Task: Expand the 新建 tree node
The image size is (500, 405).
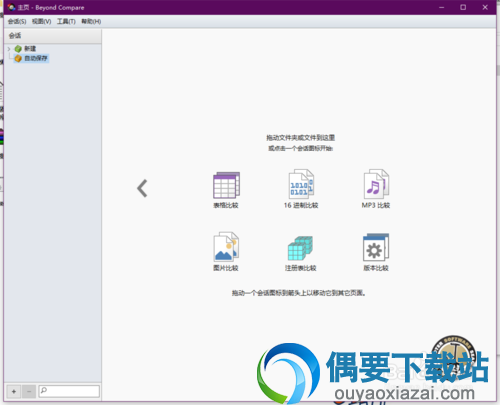Action: coord(9,49)
